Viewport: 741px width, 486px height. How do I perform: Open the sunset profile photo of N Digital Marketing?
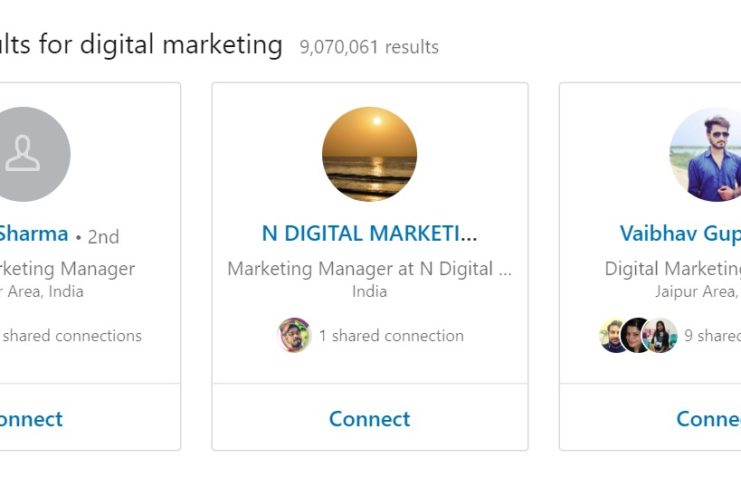369,154
